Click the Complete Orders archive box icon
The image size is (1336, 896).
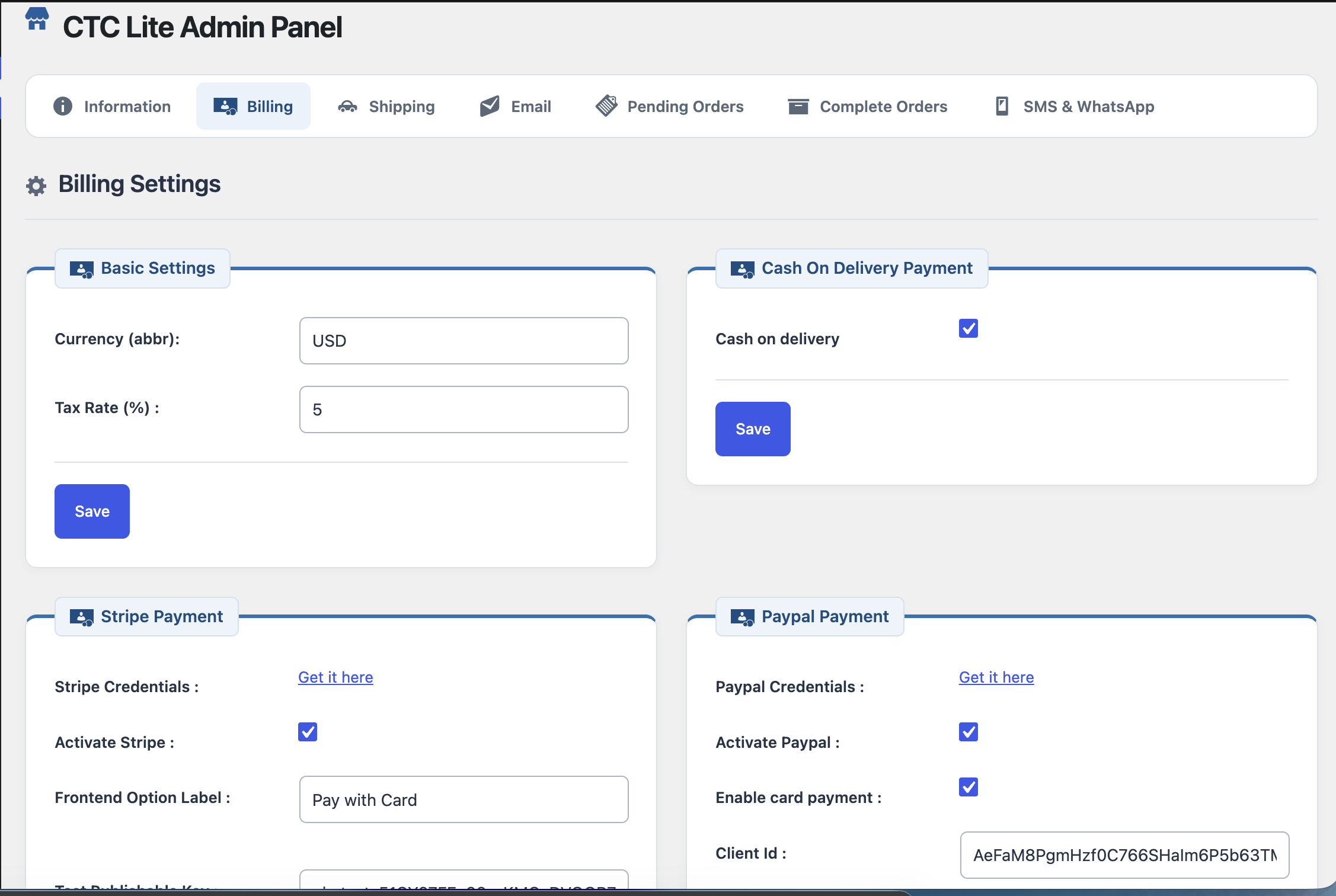(x=798, y=107)
